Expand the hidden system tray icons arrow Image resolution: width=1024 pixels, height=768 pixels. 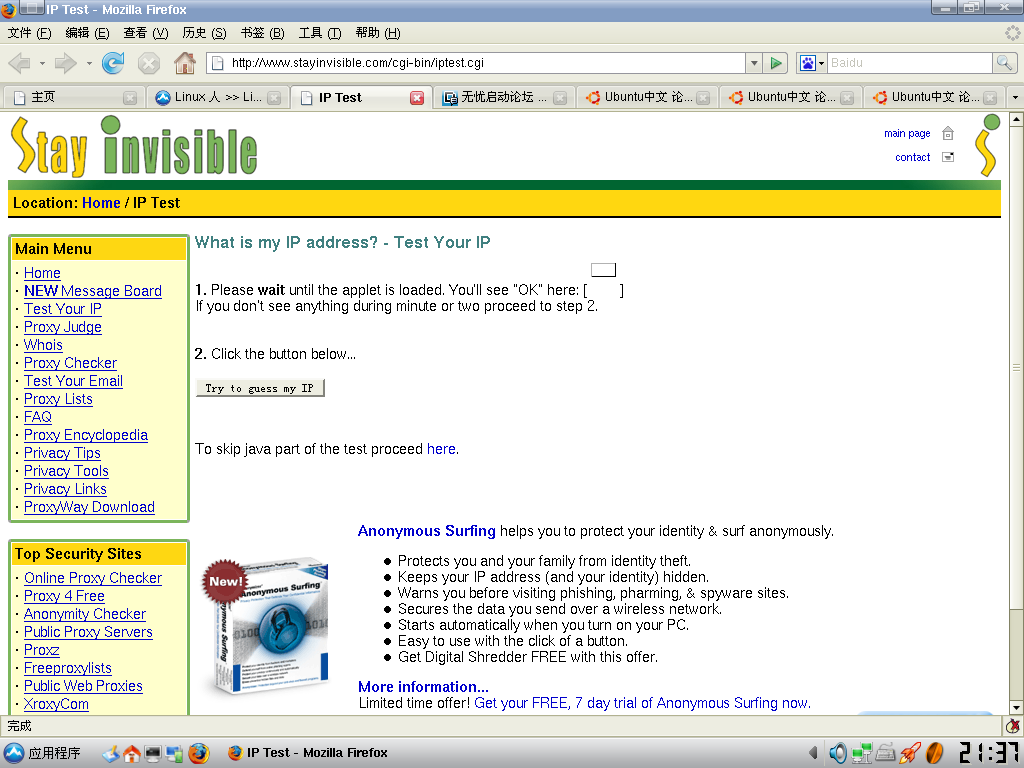pos(813,753)
